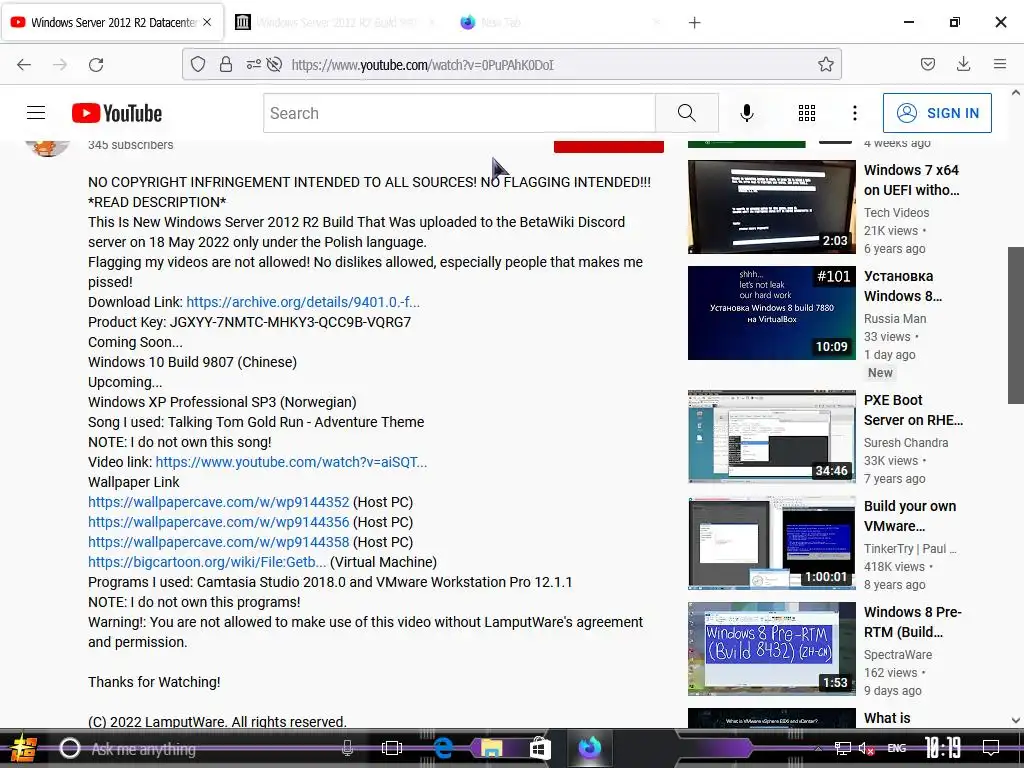The image size is (1024, 768).
Task: Open site permissions icon in address bar
Action: 253,64
